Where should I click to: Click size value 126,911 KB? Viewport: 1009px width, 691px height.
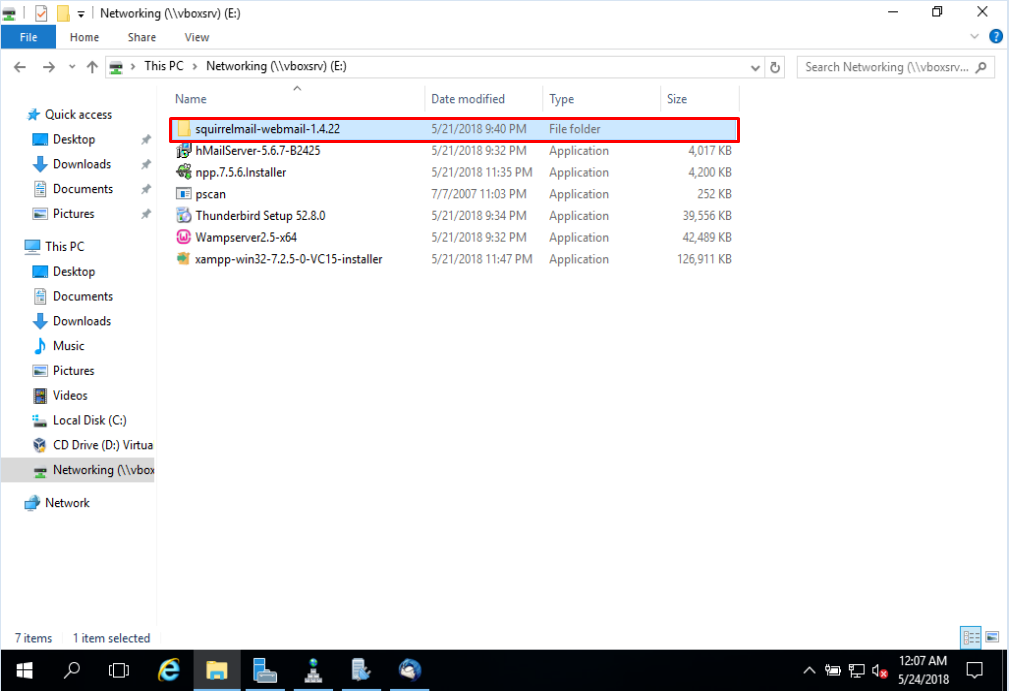point(704,259)
